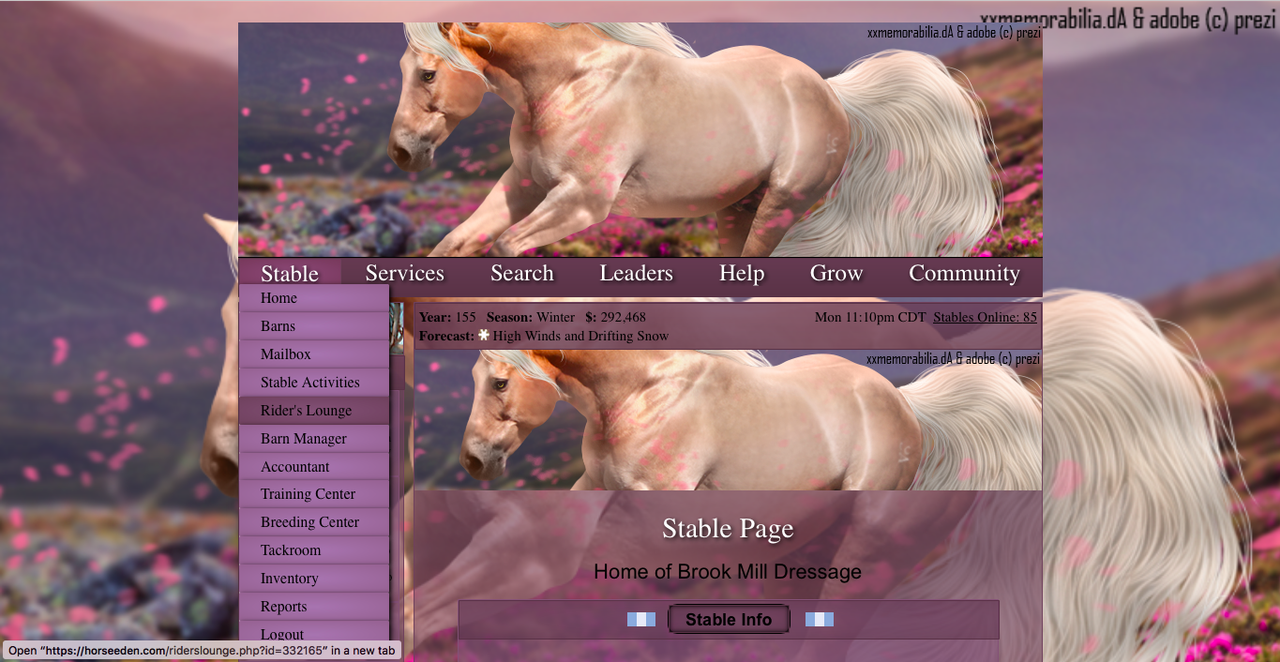Click the Mon 11:10pm CDT time
Viewport: 1280px width, 662px height.
point(870,317)
